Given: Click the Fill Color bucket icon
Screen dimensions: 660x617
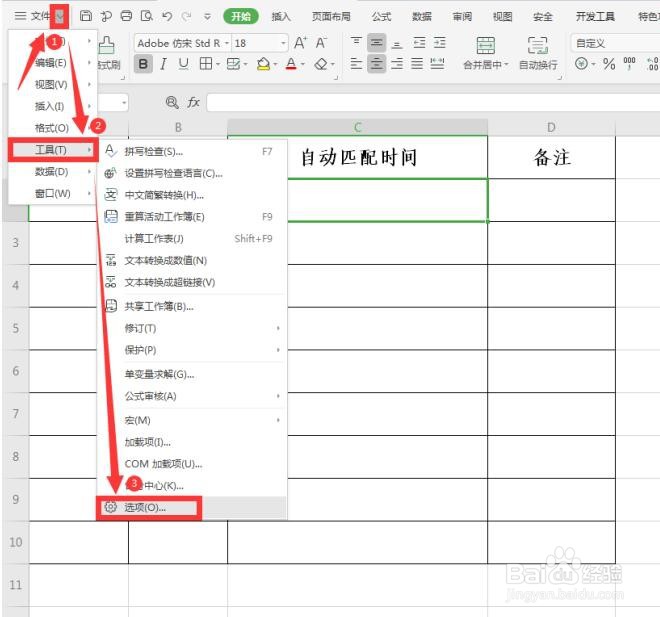Looking at the screenshot, I should [263, 64].
